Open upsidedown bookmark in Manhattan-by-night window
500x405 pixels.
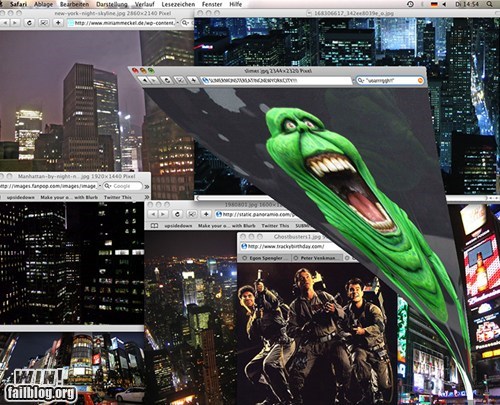click(21, 197)
